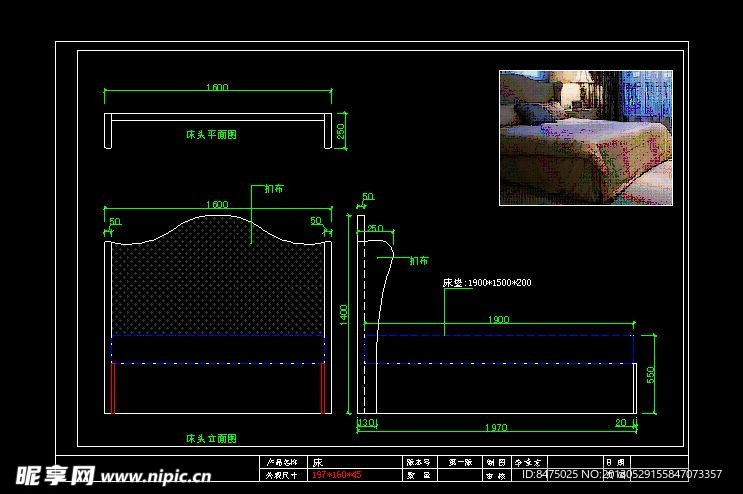743x494 pixels.
Task: Click the 扣布 label in the side view
Action: [419, 260]
